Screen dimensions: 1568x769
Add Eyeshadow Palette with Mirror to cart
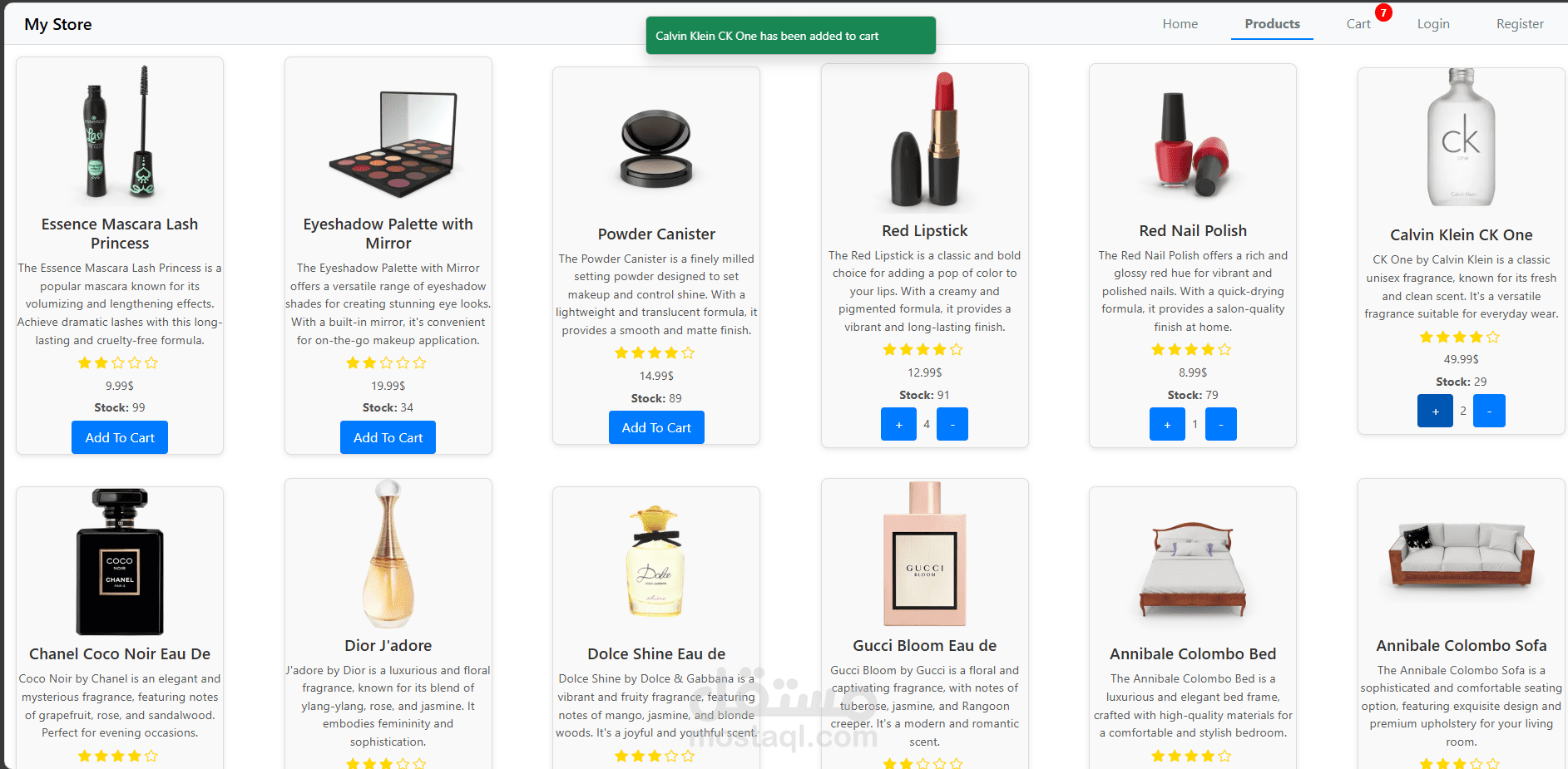click(x=388, y=437)
